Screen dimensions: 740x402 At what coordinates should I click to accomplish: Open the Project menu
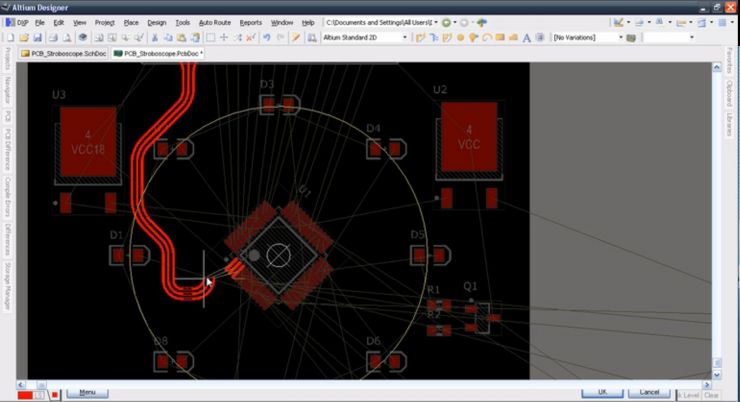pos(105,22)
